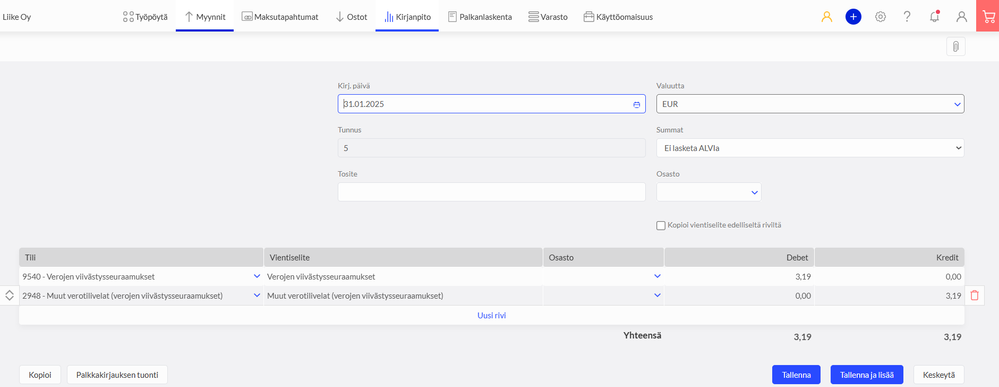
Task: Click the Palkkakirjauksen tuonti button
Action: click(117, 375)
